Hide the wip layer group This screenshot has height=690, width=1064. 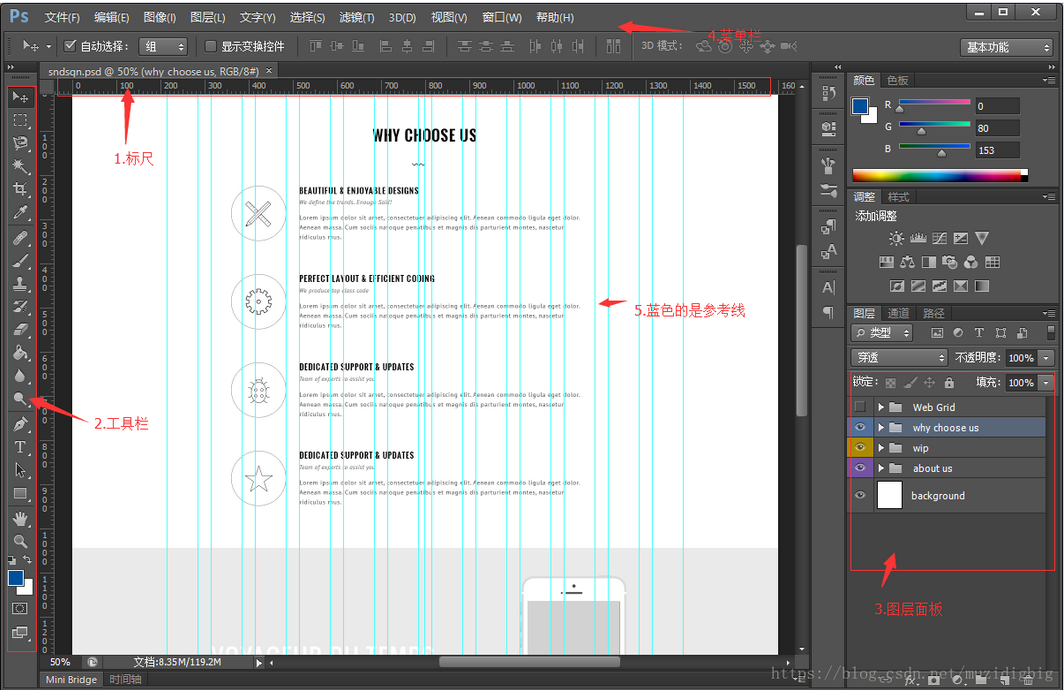860,448
